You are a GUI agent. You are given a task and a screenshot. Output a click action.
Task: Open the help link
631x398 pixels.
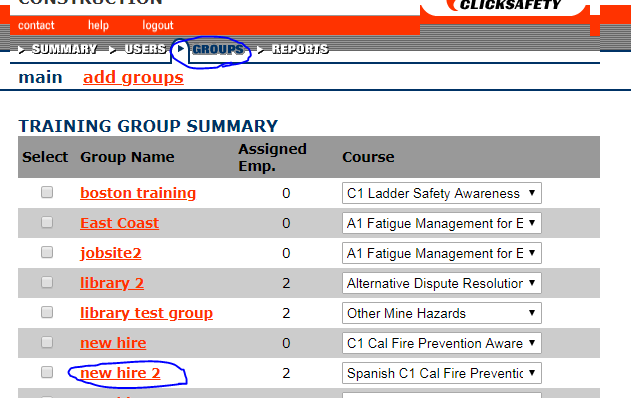click(x=98, y=25)
